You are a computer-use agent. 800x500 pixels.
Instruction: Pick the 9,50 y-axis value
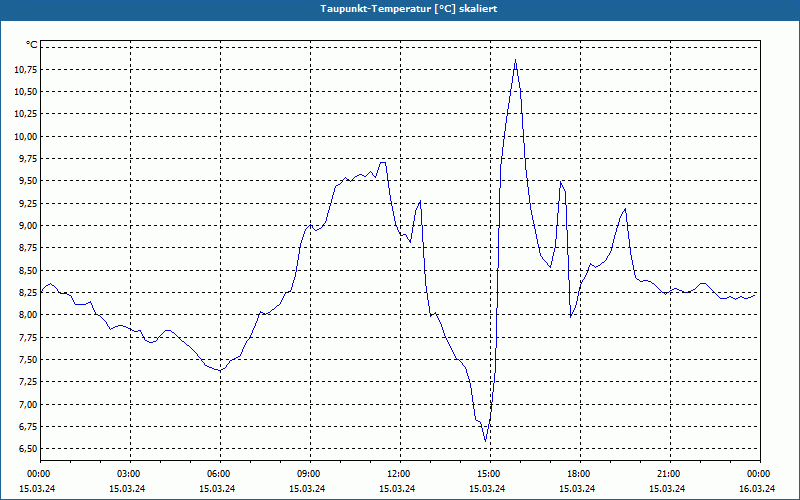27,181
